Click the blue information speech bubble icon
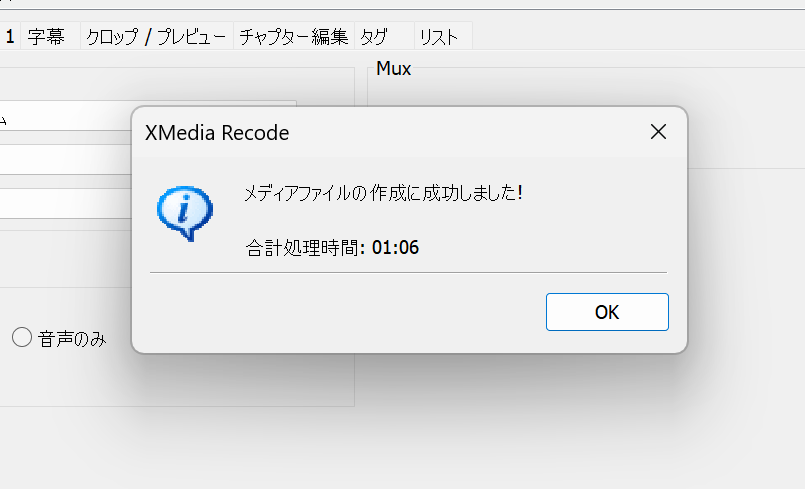Screen dimensions: 805x489 coord(184,213)
